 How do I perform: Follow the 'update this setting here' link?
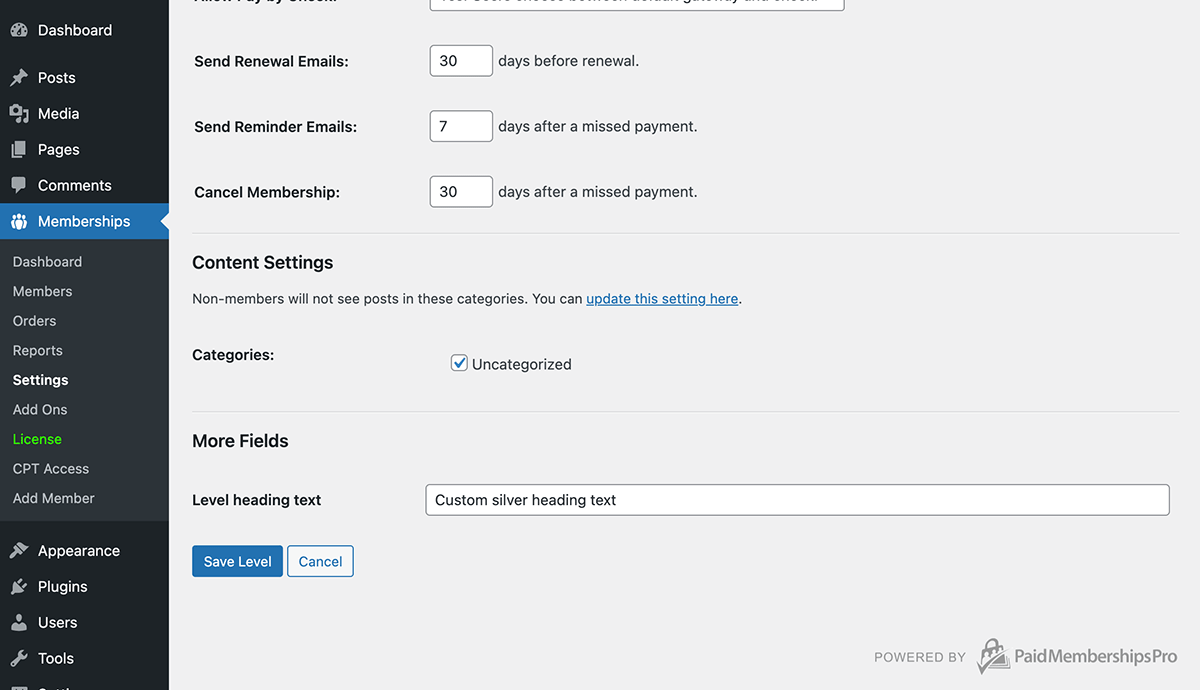(662, 299)
